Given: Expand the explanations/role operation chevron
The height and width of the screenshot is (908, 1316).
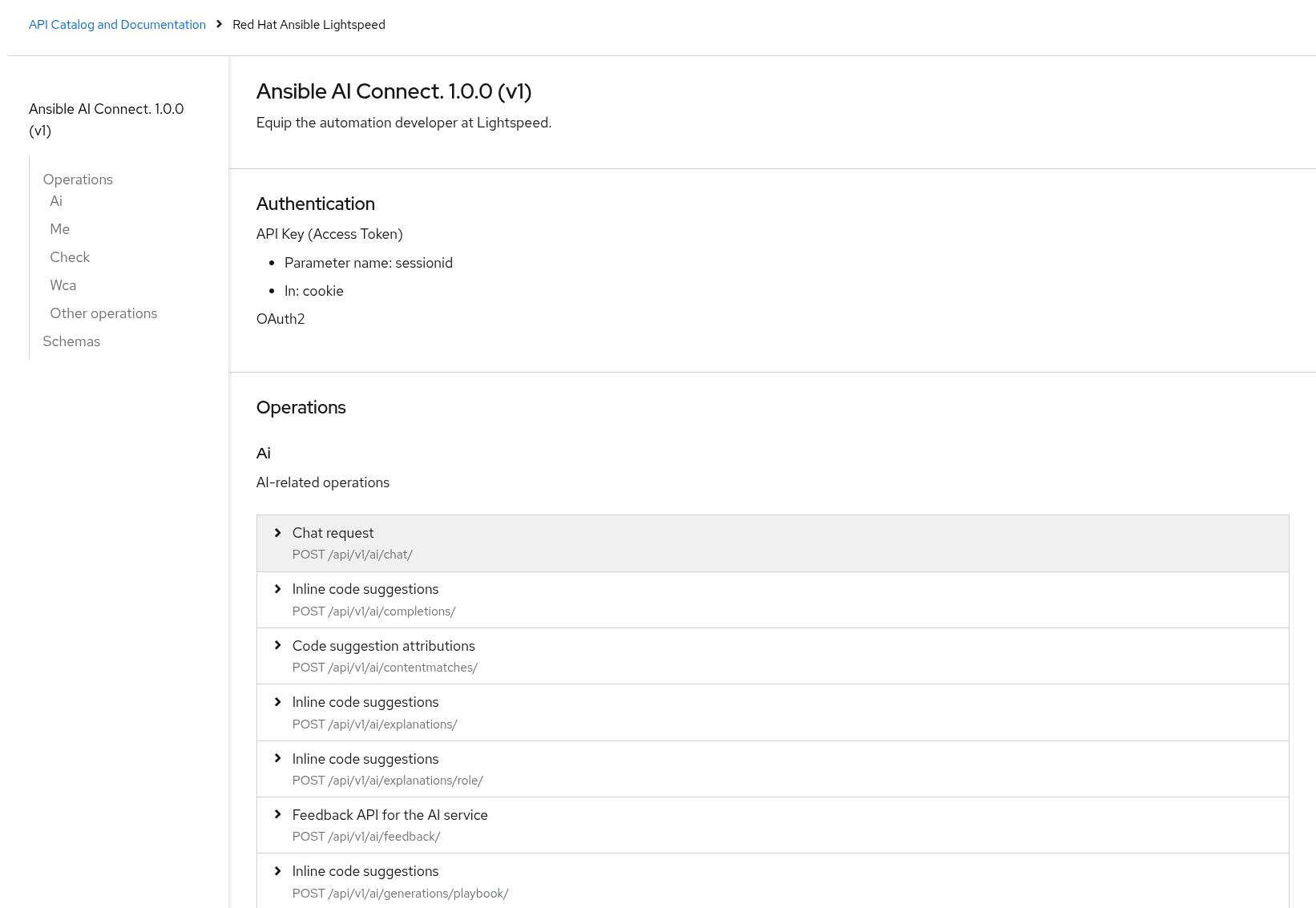Looking at the screenshot, I should point(278,758).
